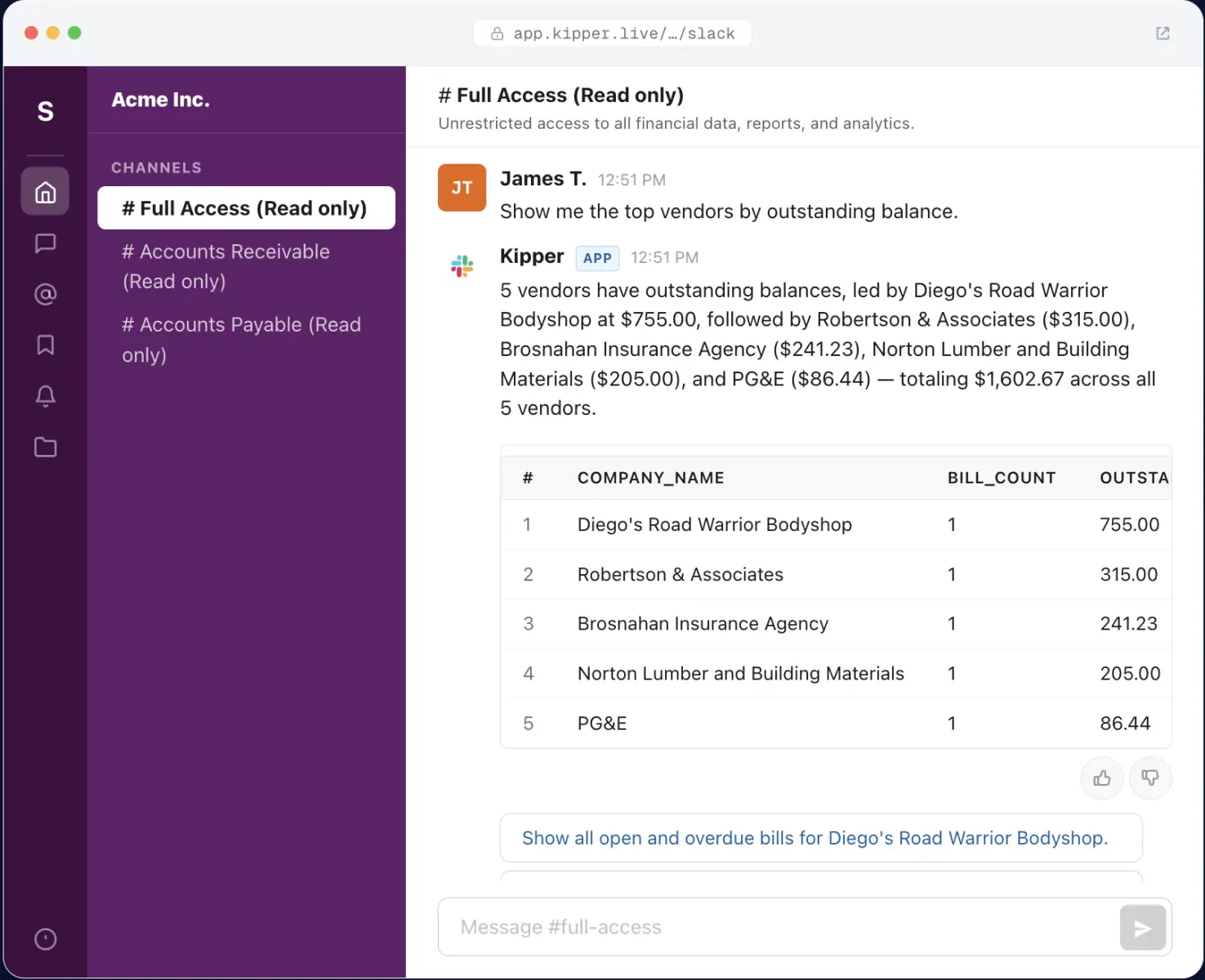Open the messages chat bubble icon

pos(46,243)
